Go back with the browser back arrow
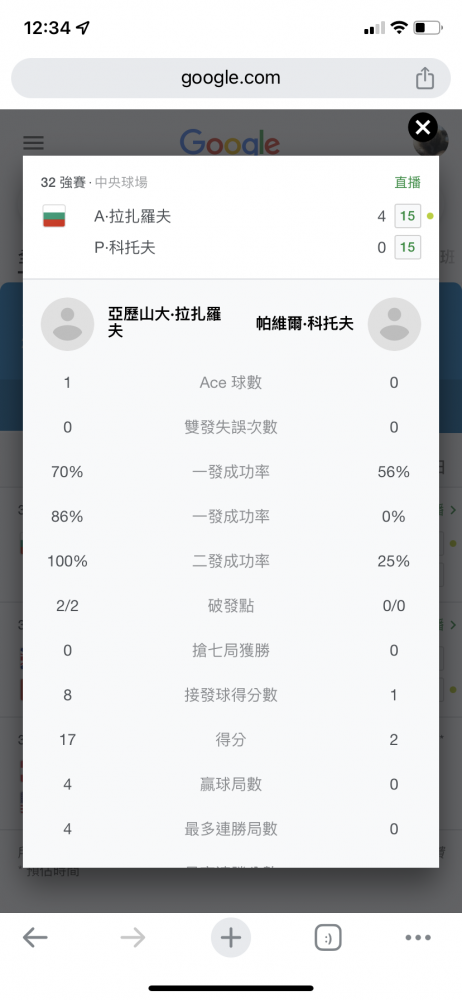 click(x=35, y=938)
